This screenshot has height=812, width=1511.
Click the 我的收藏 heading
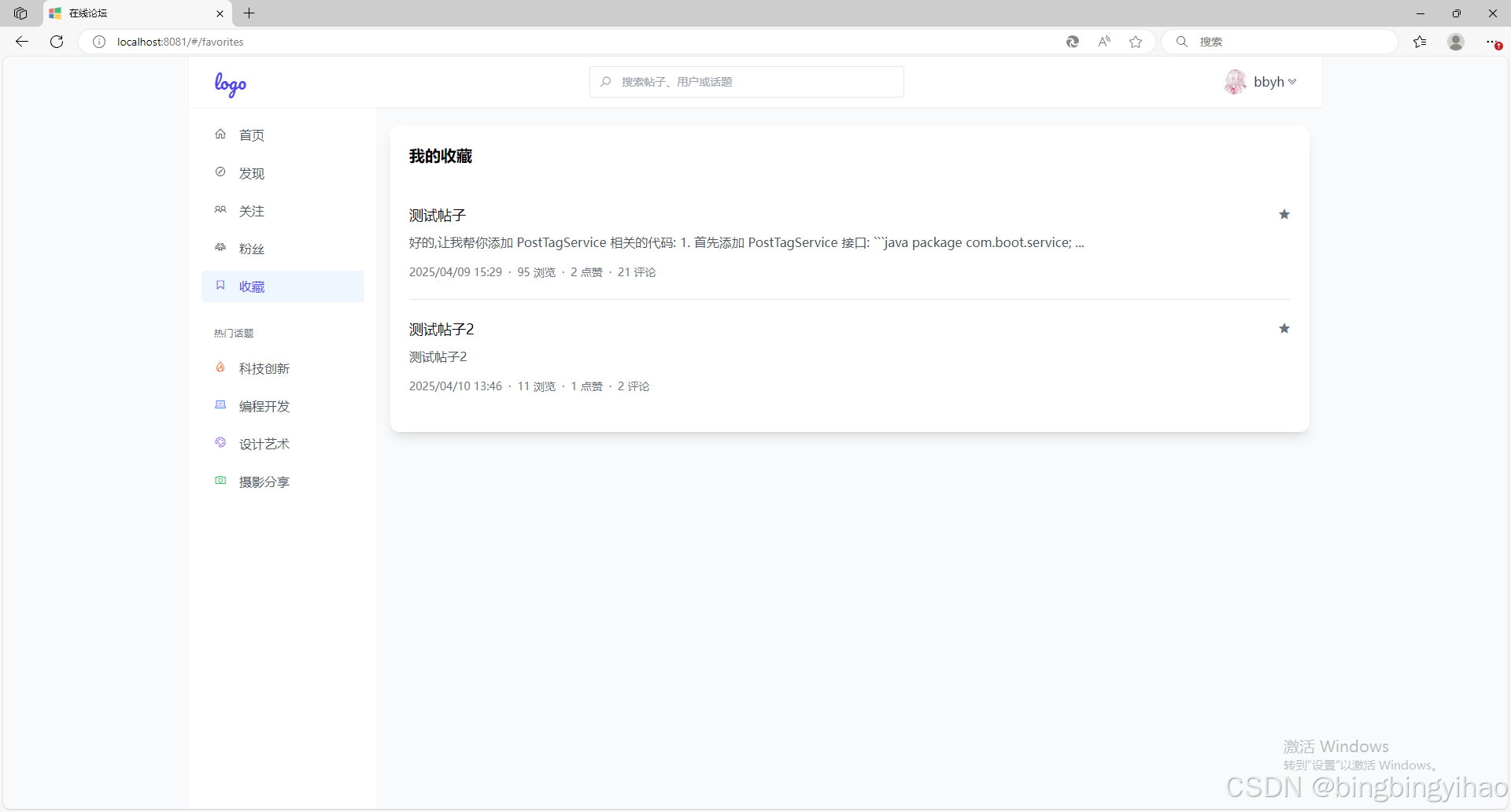pos(441,157)
